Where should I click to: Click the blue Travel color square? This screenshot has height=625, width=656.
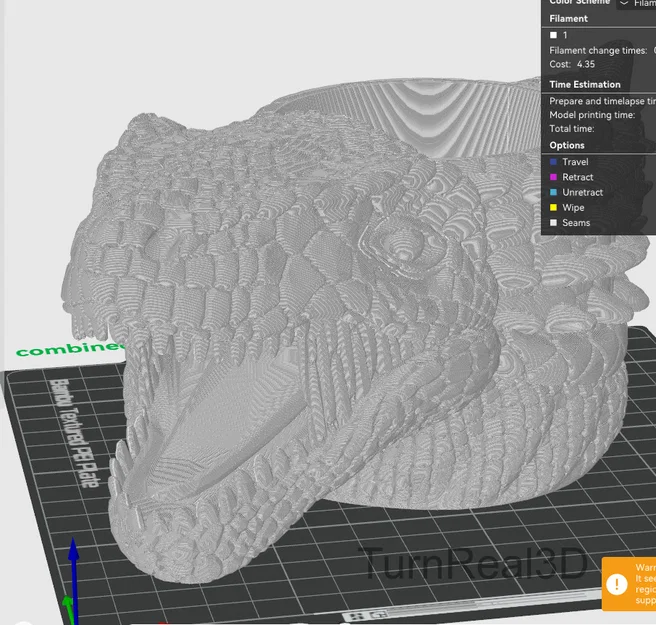coord(554,162)
